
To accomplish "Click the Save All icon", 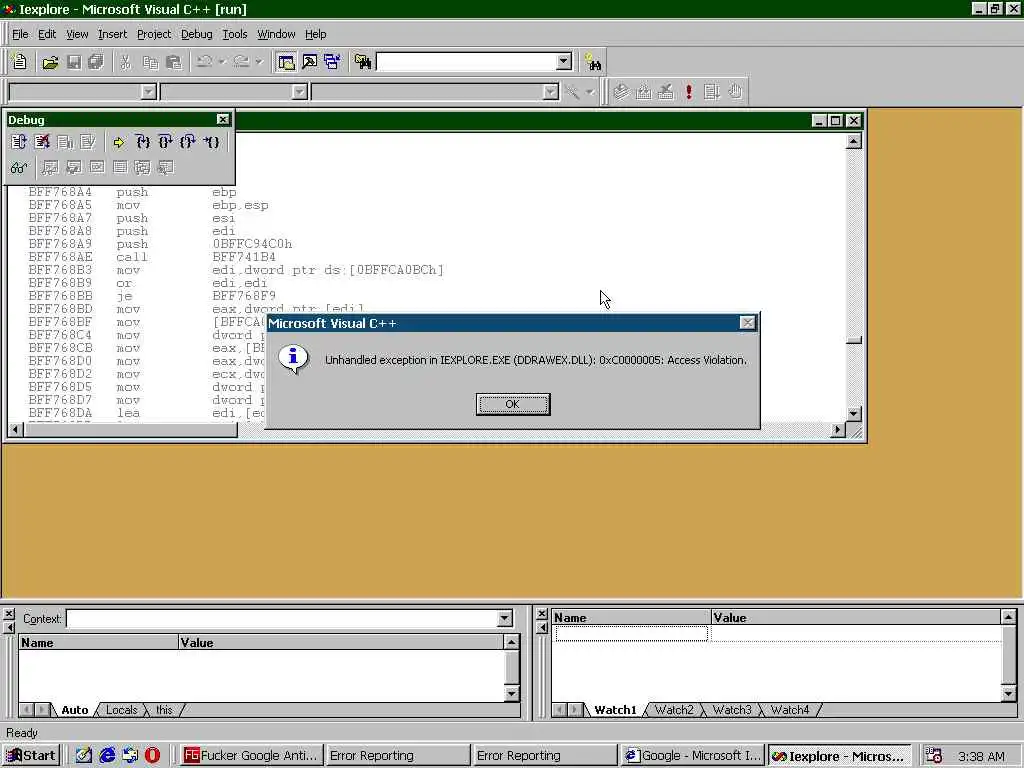I will 96,62.
